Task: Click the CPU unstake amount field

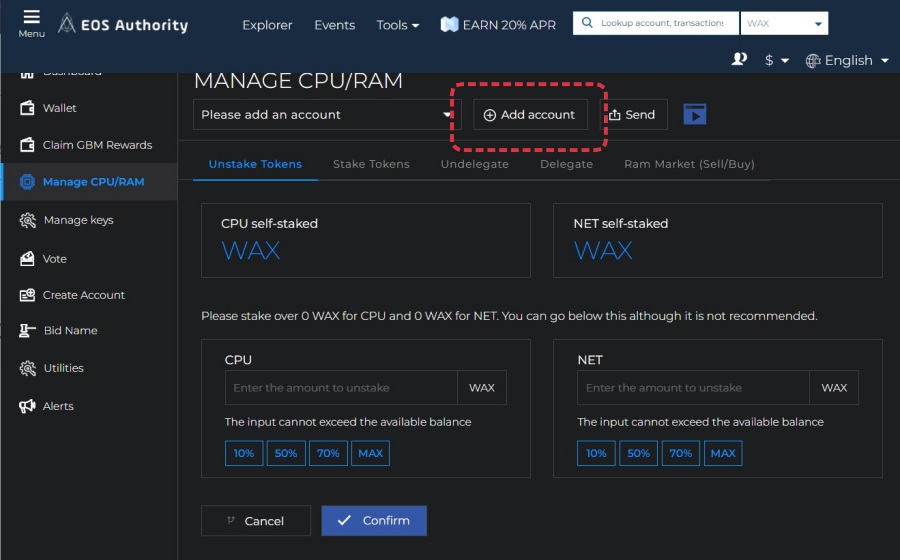Action: (x=342, y=388)
